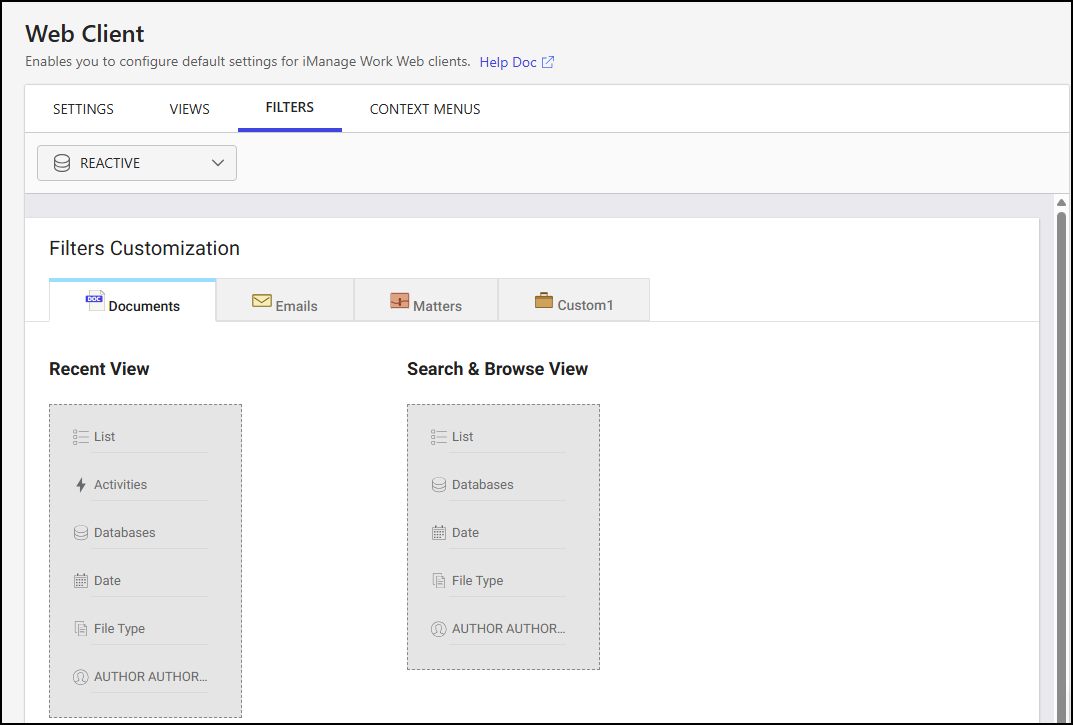Click the vertical scrollbar thumb

[1061, 466]
